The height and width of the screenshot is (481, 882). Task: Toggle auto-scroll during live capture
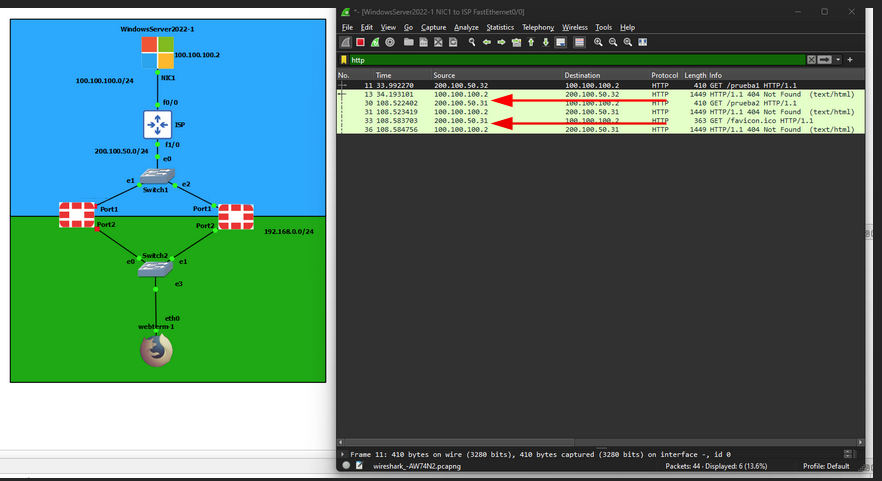click(561, 42)
